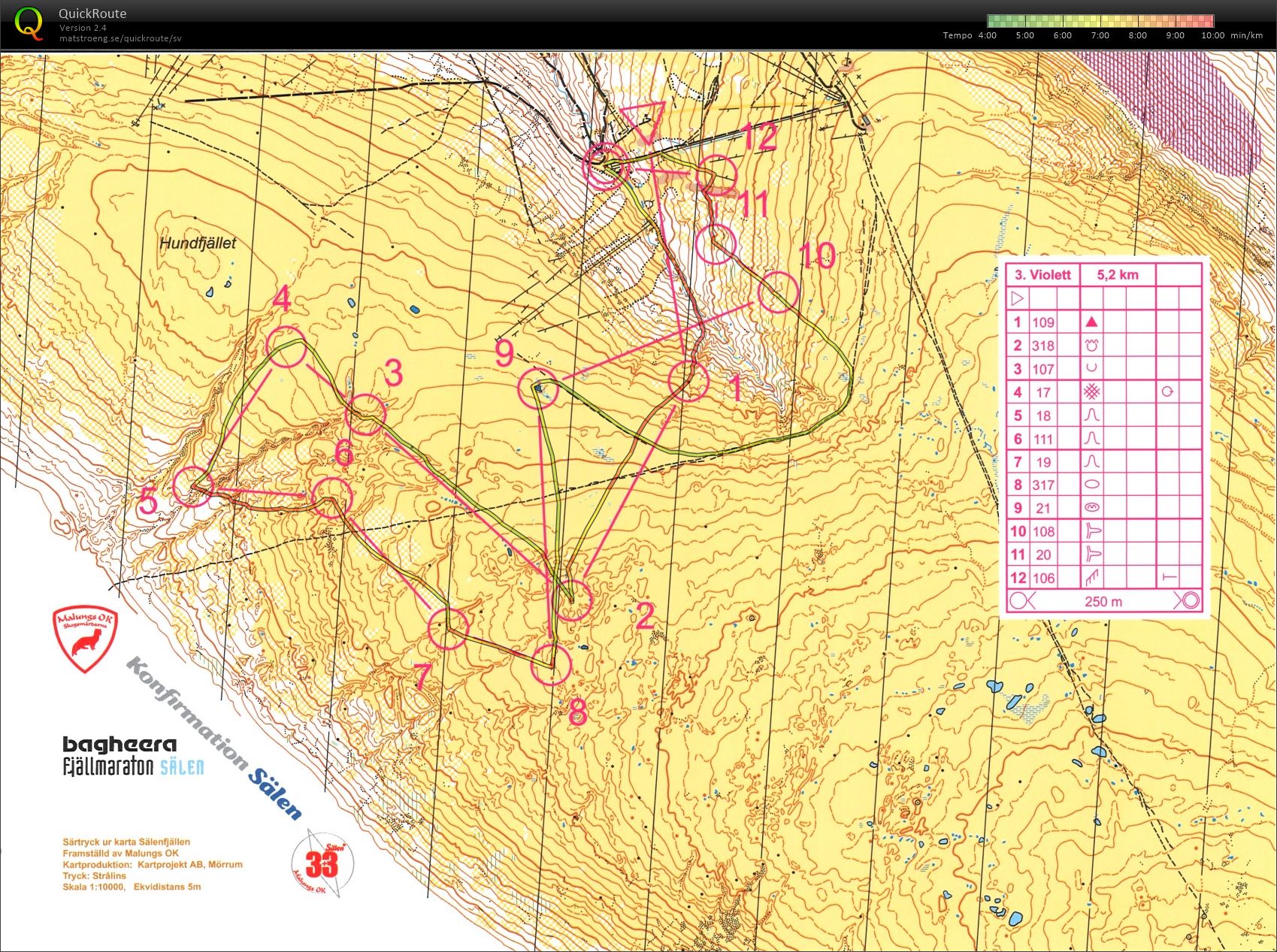Select control circle 9 on the map
This screenshot has width=1277, height=952.
coord(539,388)
